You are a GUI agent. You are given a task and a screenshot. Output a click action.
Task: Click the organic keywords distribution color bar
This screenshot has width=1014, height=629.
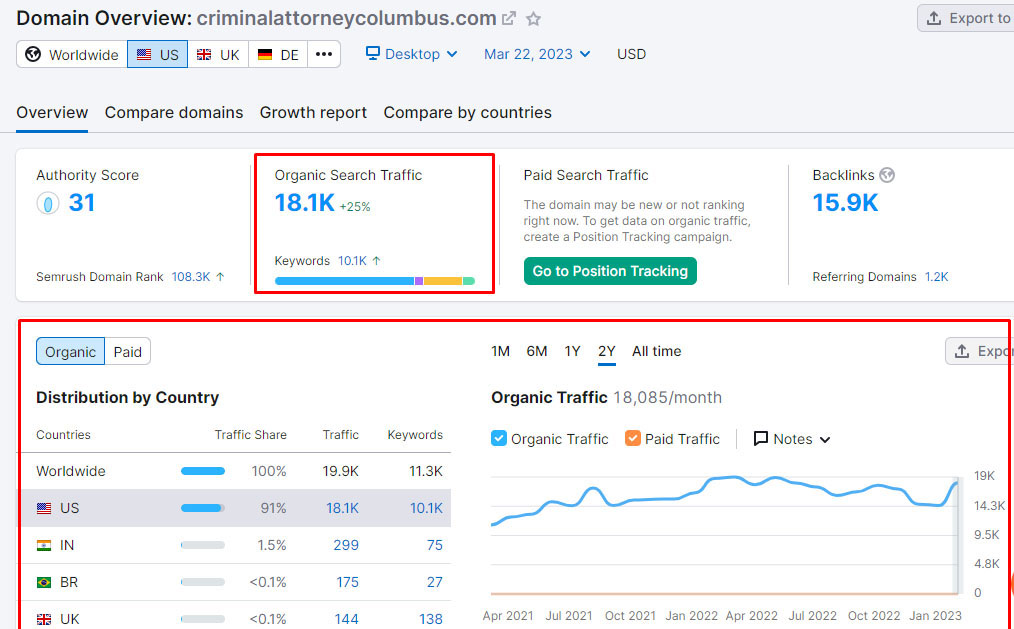click(374, 281)
